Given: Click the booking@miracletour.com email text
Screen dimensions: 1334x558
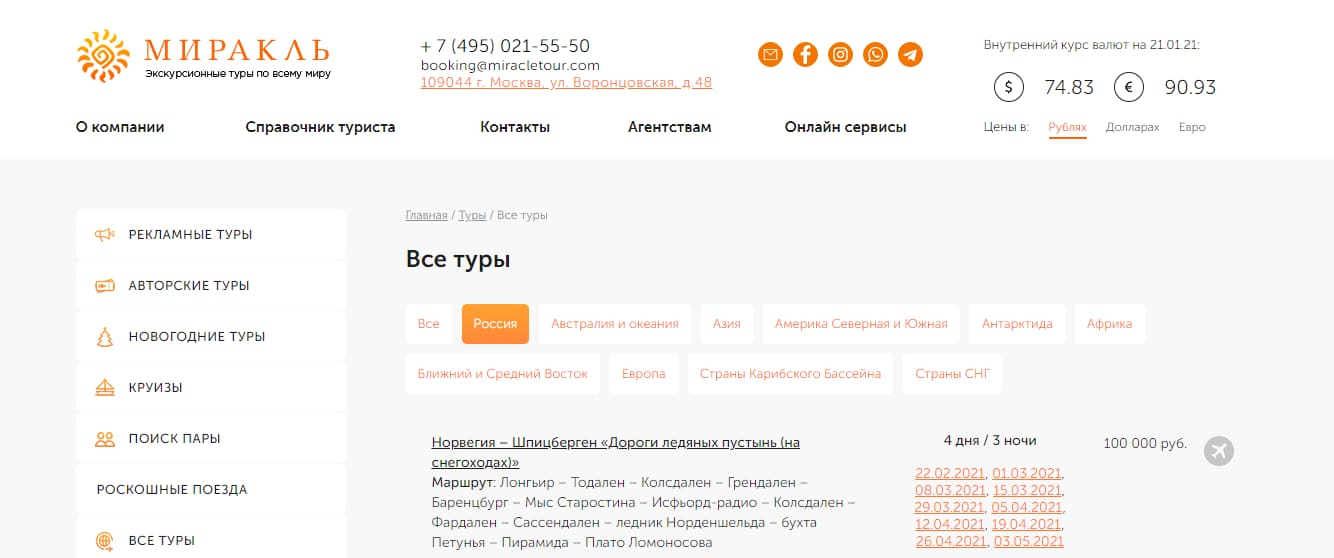Looking at the screenshot, I should coord(510,65).
